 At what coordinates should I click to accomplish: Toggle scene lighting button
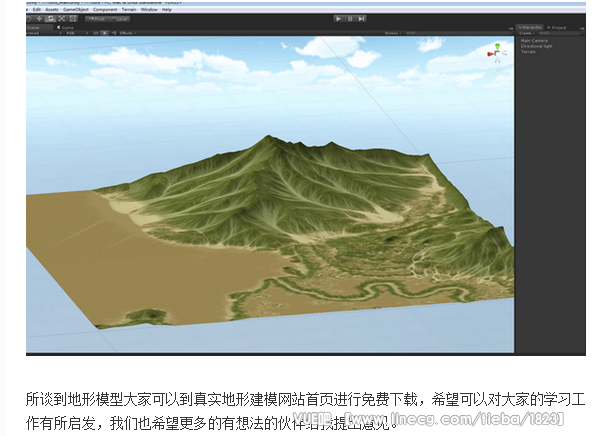[x=105, y=33]
